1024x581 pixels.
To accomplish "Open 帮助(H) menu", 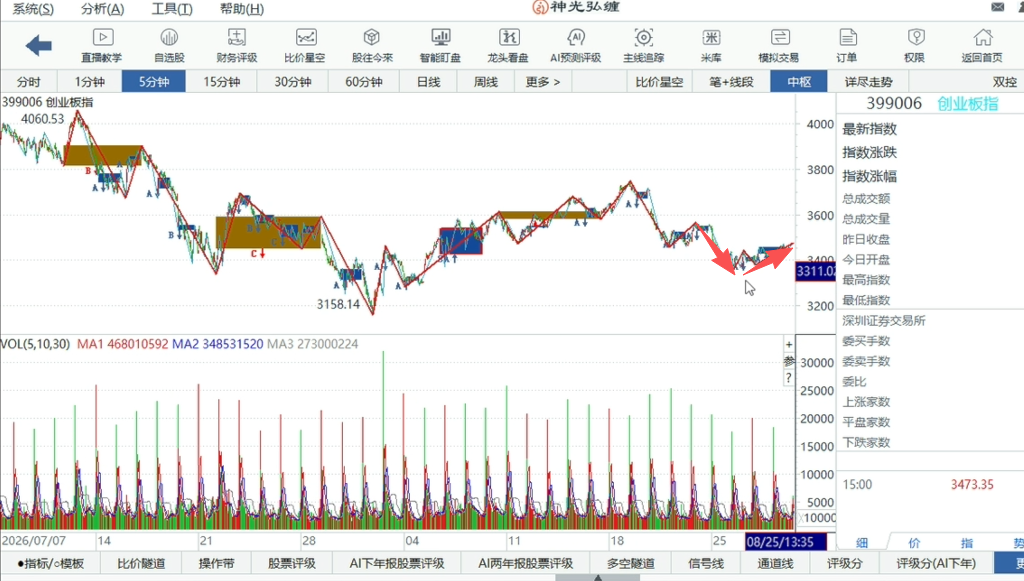I will [242, 9].
